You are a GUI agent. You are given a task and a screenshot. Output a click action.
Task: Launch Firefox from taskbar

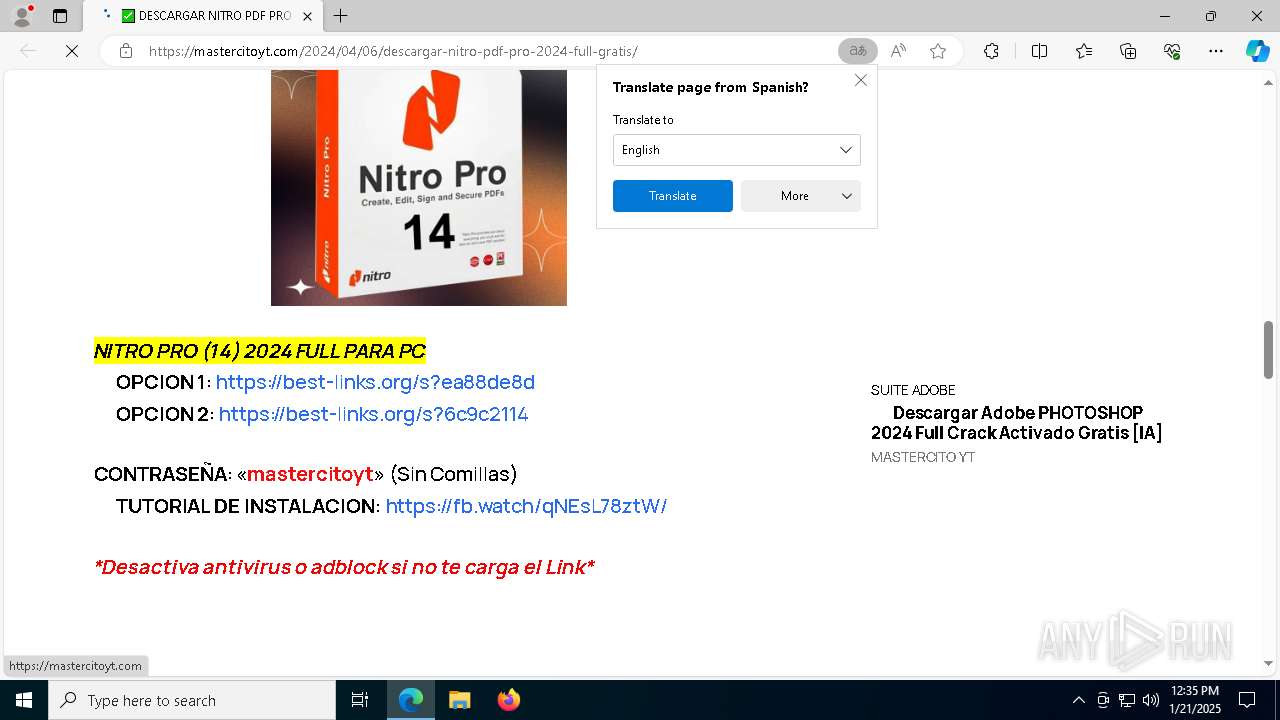point(508,700)
